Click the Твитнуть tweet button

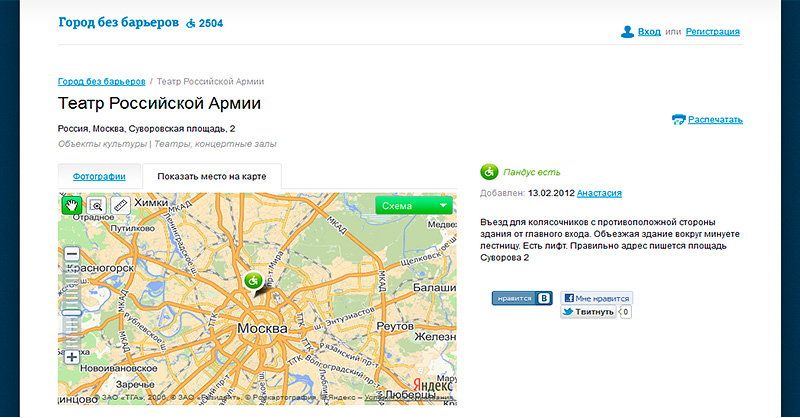tap(588, 312)
